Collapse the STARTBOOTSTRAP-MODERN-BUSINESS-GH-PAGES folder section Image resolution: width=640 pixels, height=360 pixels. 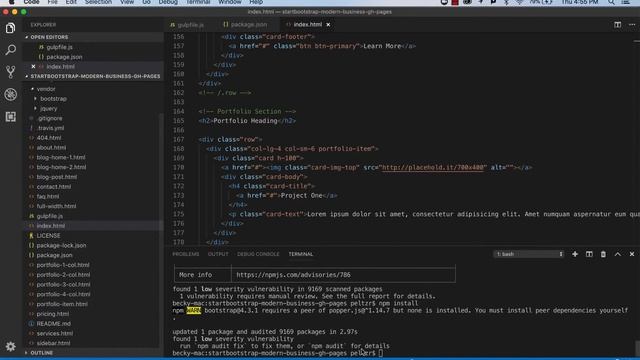point(94,76)
